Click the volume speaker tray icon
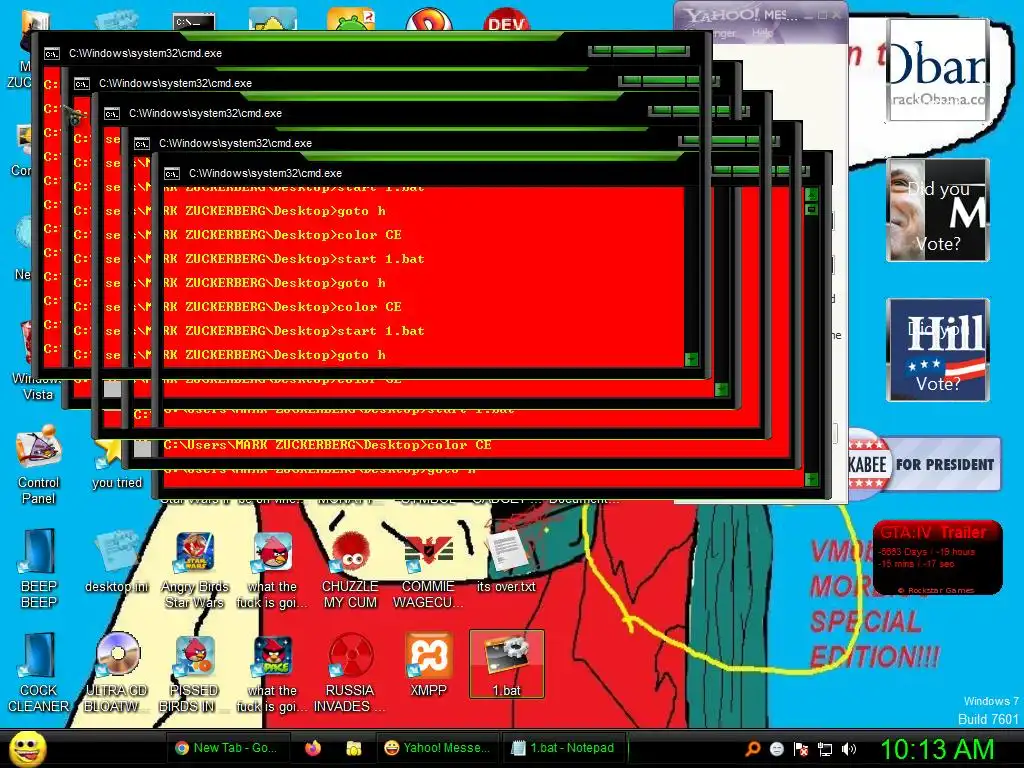 [x=849, y=749]
